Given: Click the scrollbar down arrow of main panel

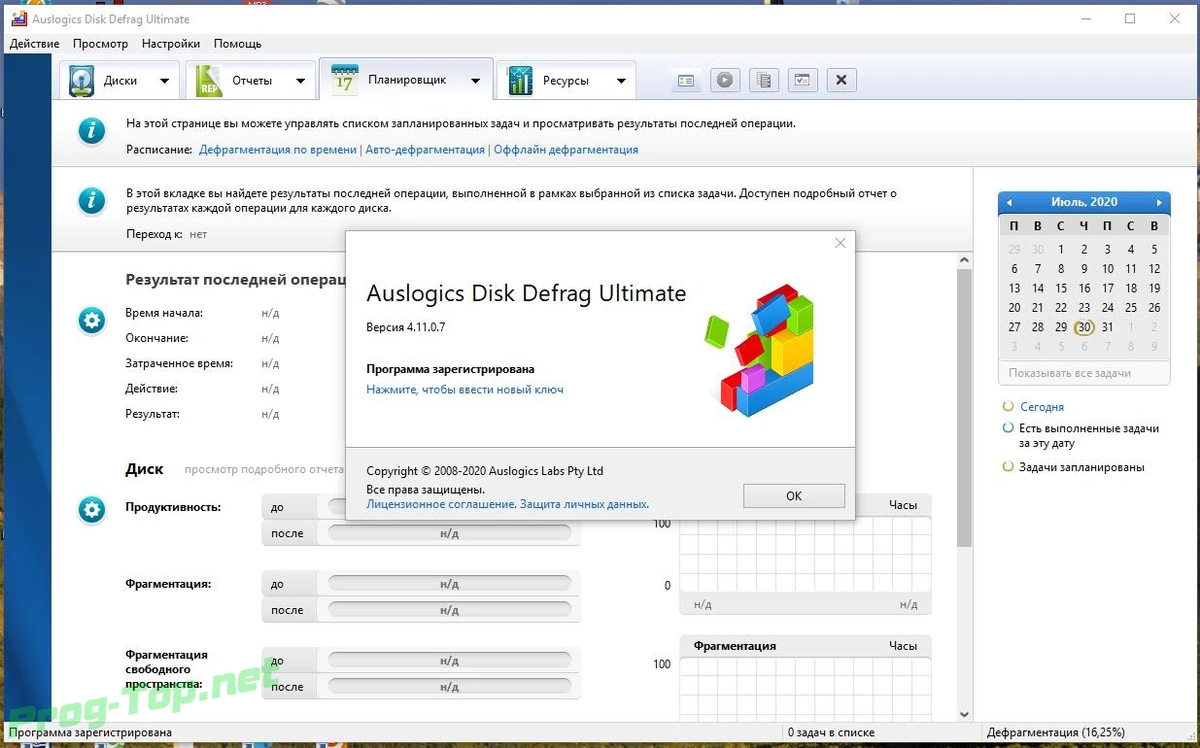Looking at the screenshot, I should pos(964,714).
